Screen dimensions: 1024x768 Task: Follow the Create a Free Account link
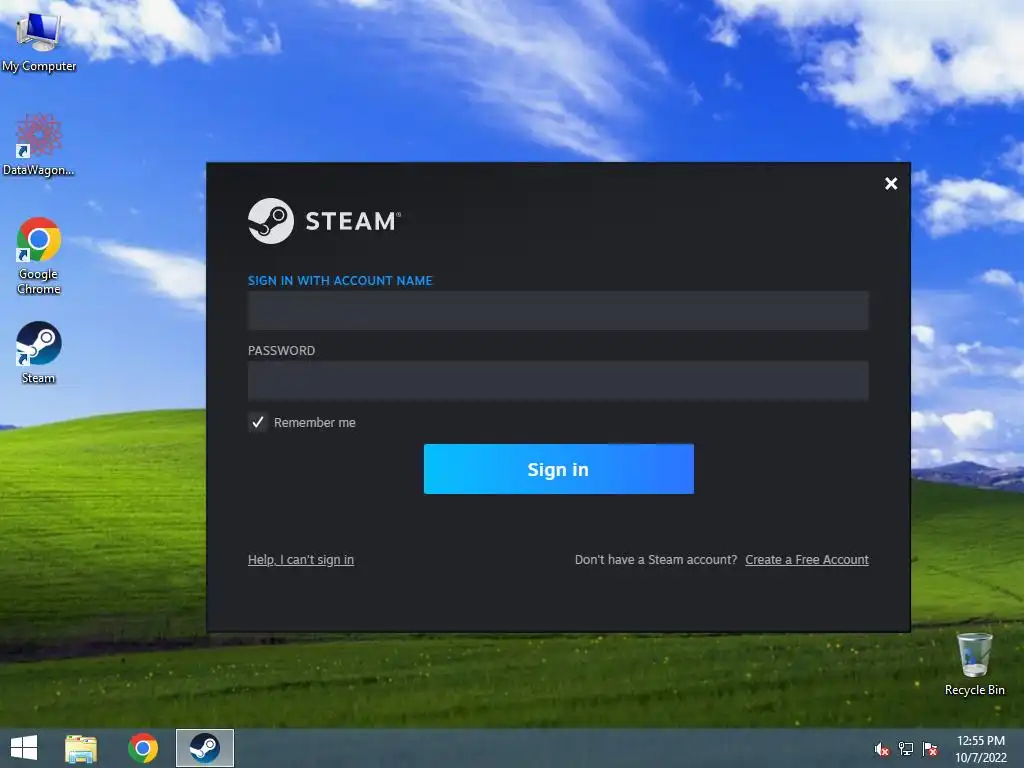point(807,560)
